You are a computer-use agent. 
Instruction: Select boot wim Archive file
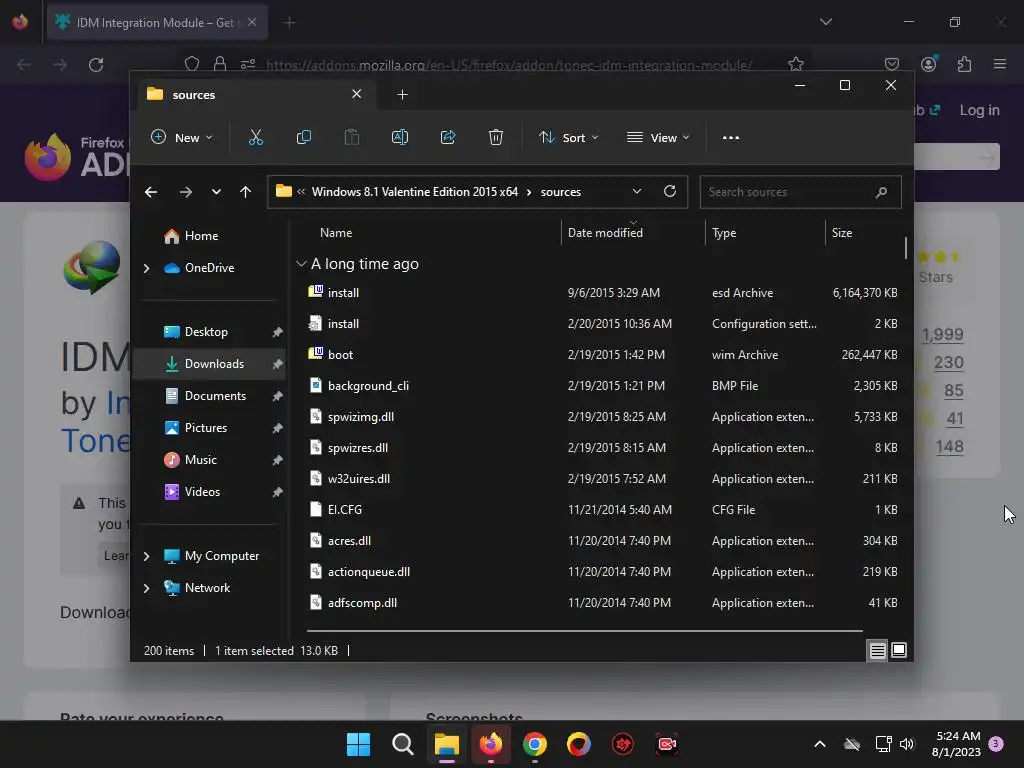tap(602, 355)
